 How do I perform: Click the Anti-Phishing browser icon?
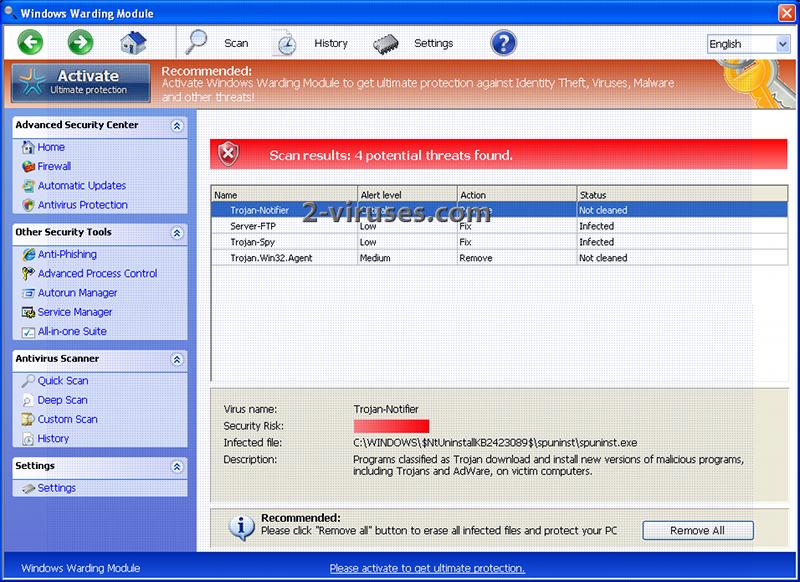pos(28,255)
